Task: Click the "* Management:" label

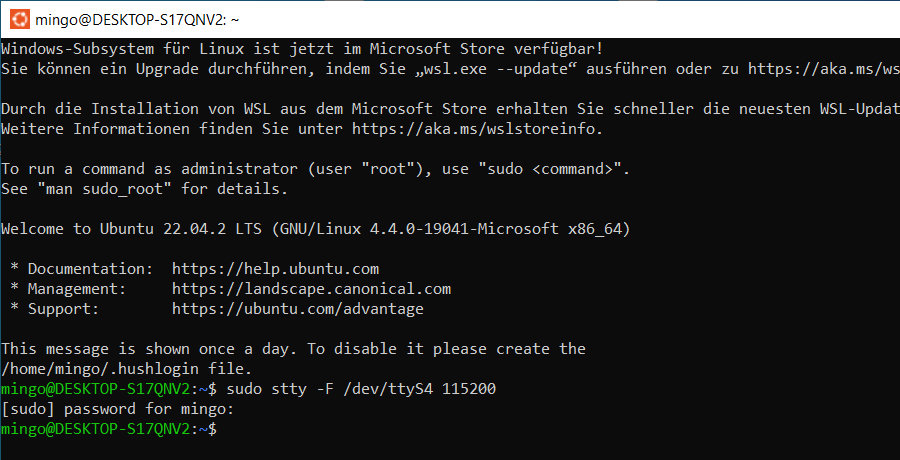Action: (x=68, y=289)
